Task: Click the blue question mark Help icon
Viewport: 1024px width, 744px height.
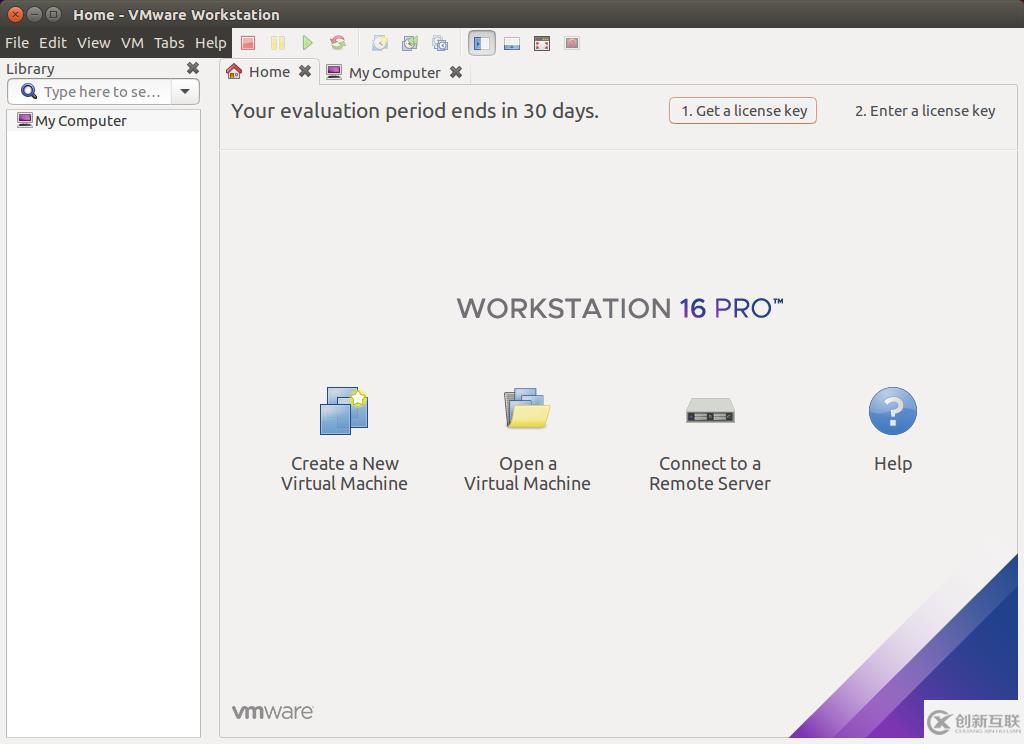Action: (893, 411)
